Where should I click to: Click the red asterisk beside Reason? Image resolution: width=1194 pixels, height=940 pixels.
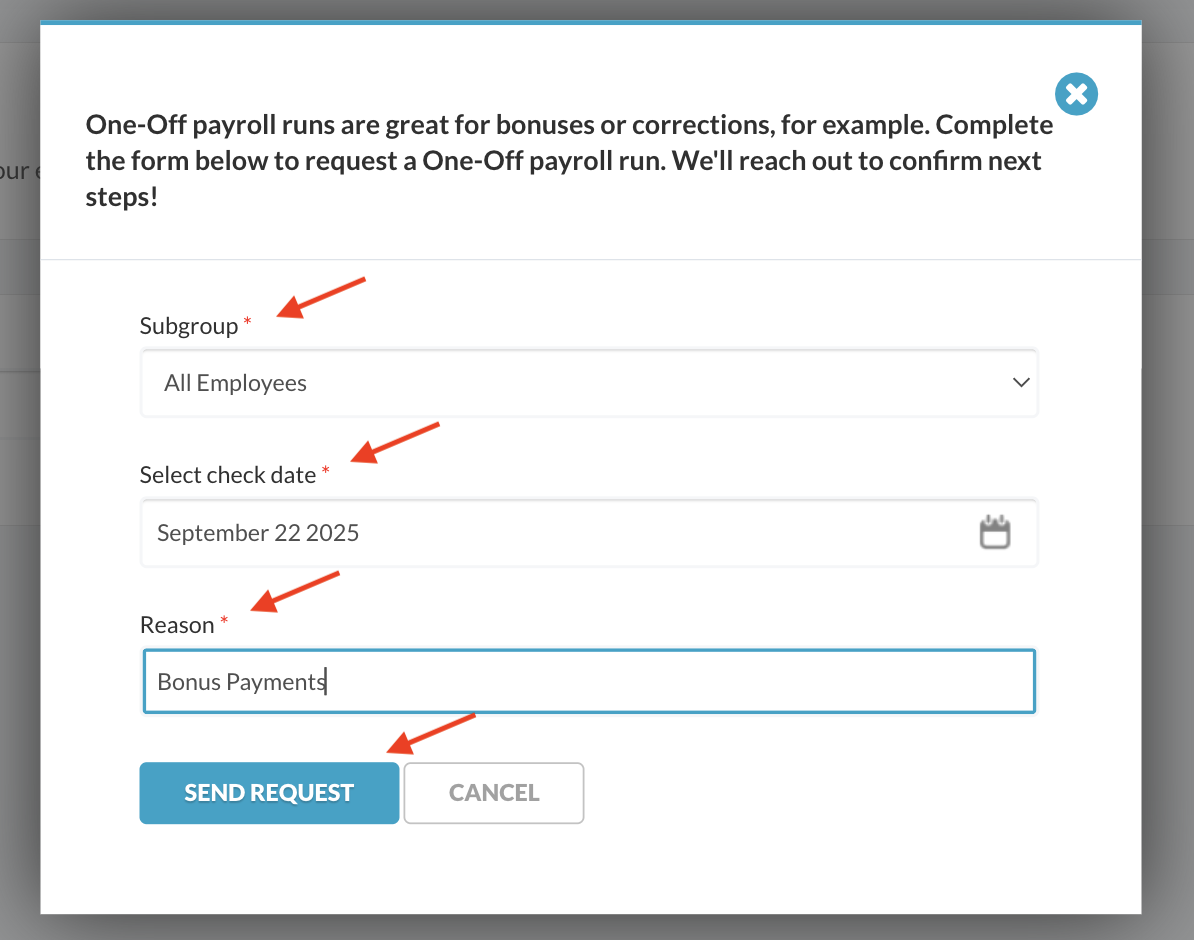coord(224,621)
